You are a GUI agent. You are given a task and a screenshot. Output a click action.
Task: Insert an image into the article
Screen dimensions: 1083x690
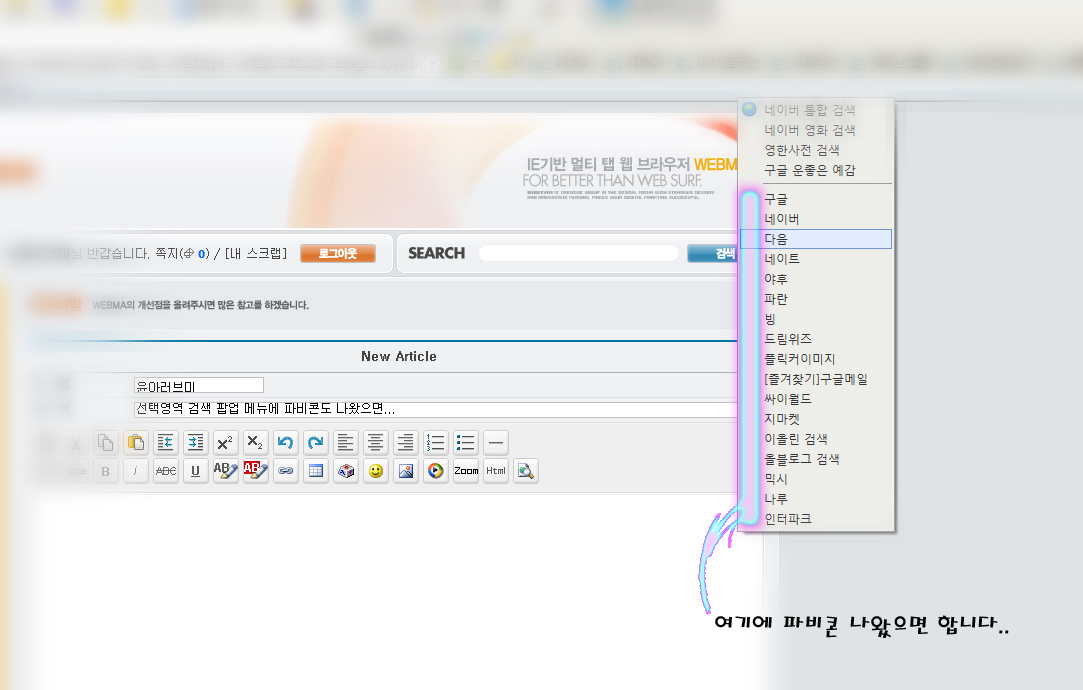point(406,471)
